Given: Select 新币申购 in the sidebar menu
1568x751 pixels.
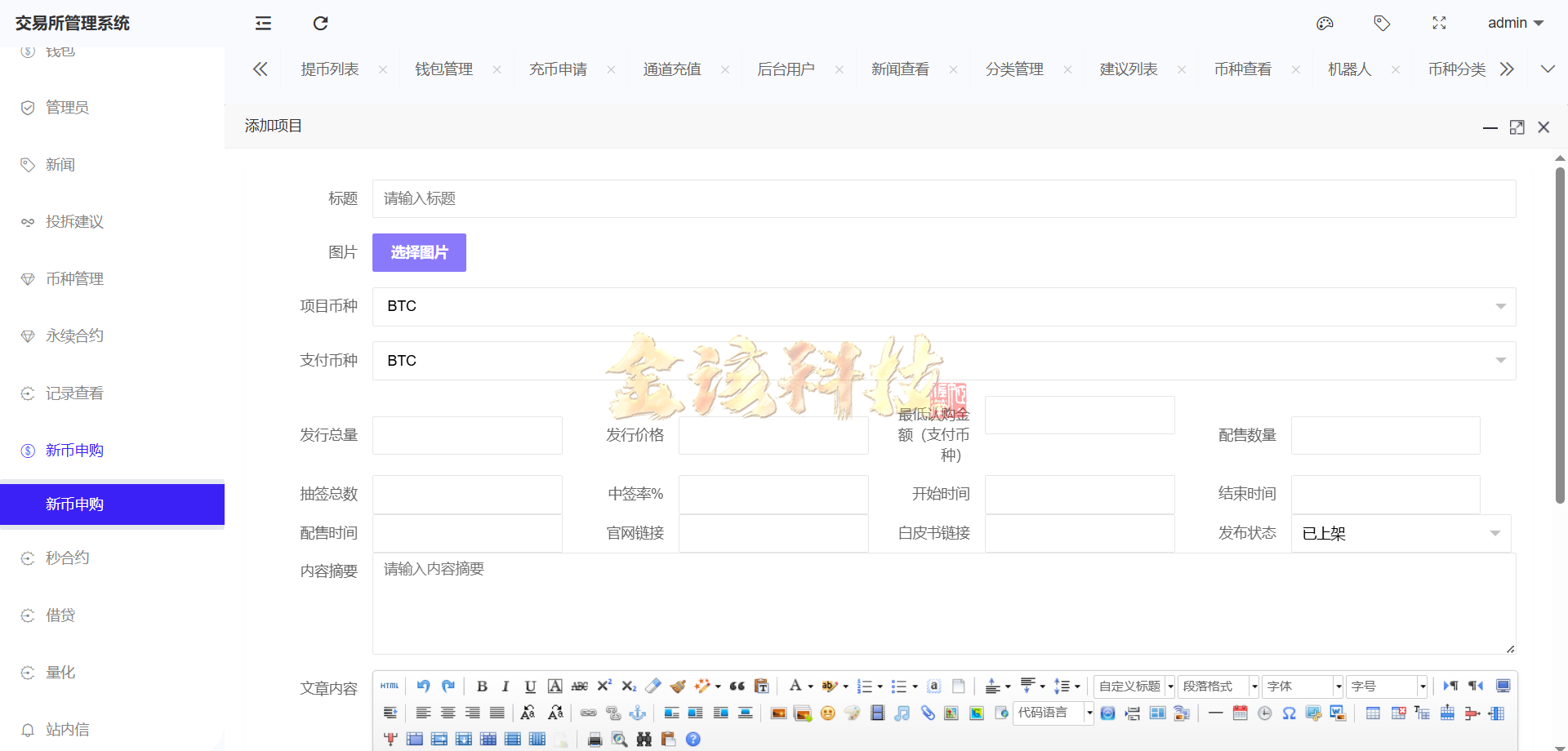Looking at the screenshot, I should click(x=75, y=504).
